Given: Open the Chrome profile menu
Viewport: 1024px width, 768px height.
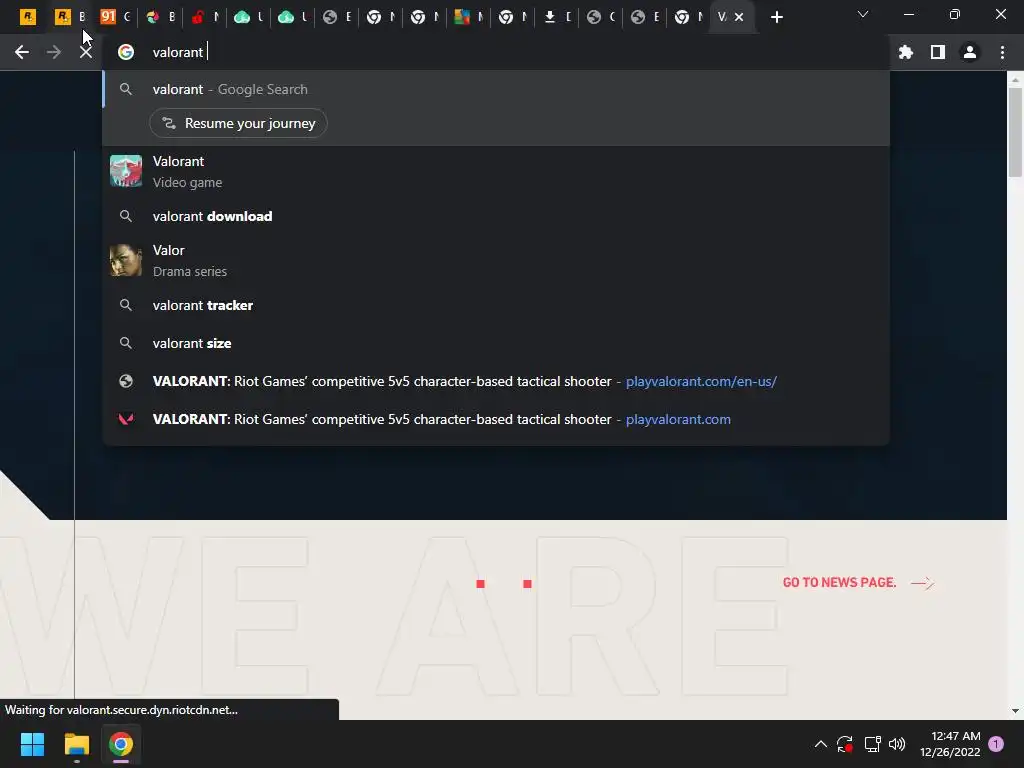Looking at the screenshot, I should (x=970, y=52).
